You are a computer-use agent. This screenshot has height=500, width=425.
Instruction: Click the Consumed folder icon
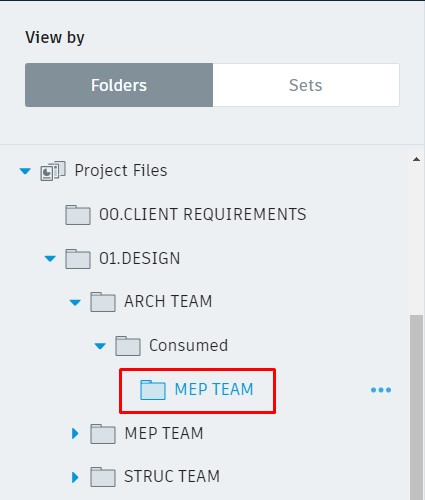point(128,346)
